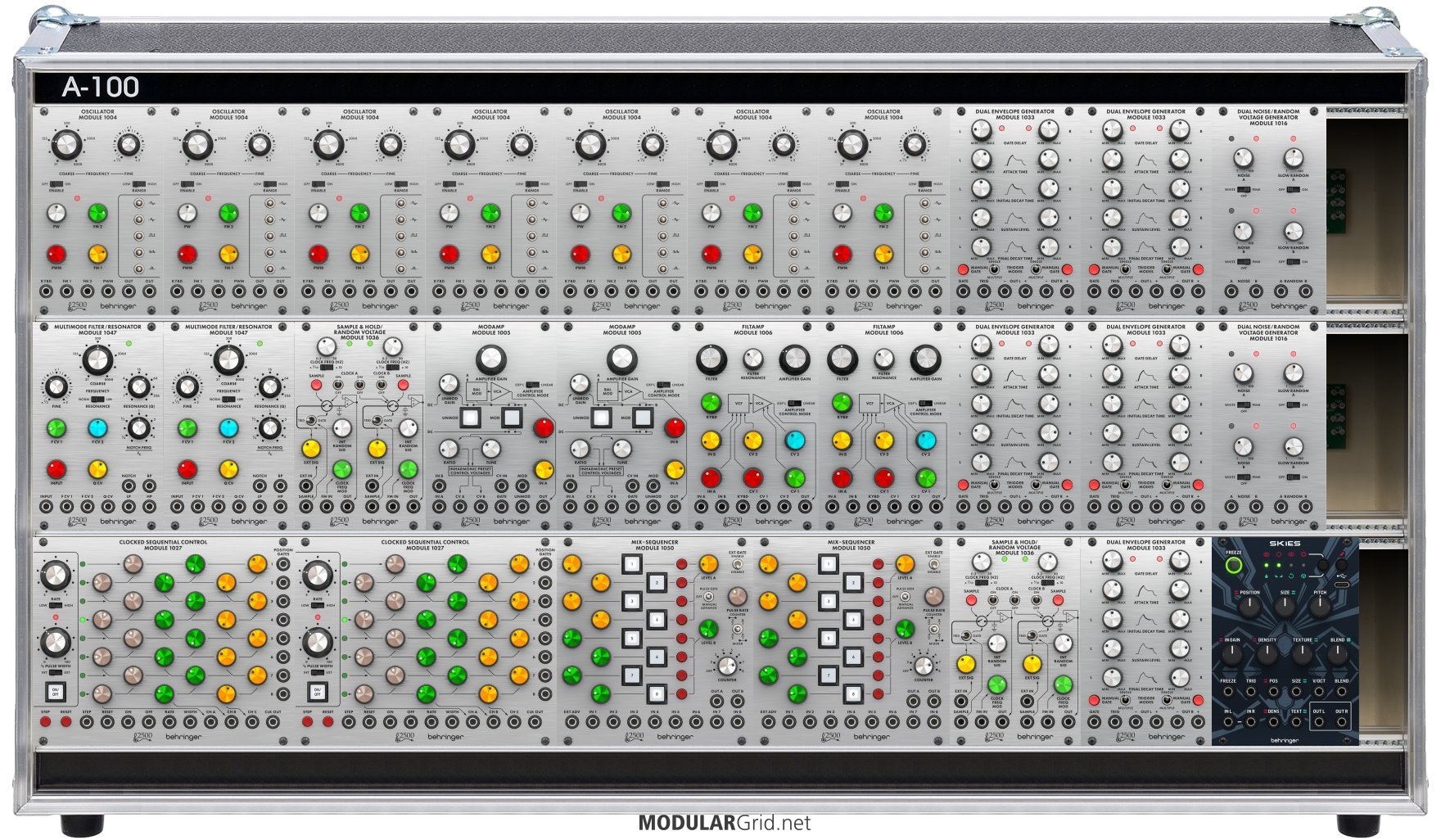The width and height of the screenshot is (1450, 840).
Task: Click AMPLIFIER GAIN knob on right Modamp
Action: pyautogui.click(x=621, y=359)
